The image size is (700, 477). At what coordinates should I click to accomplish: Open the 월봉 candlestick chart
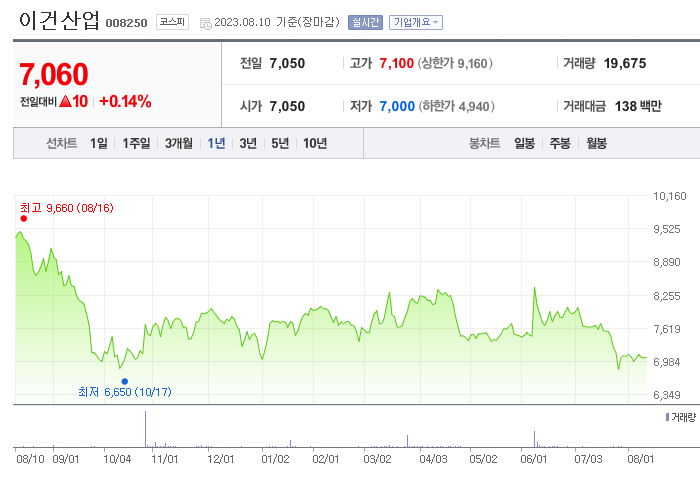(x=596, y=143)
